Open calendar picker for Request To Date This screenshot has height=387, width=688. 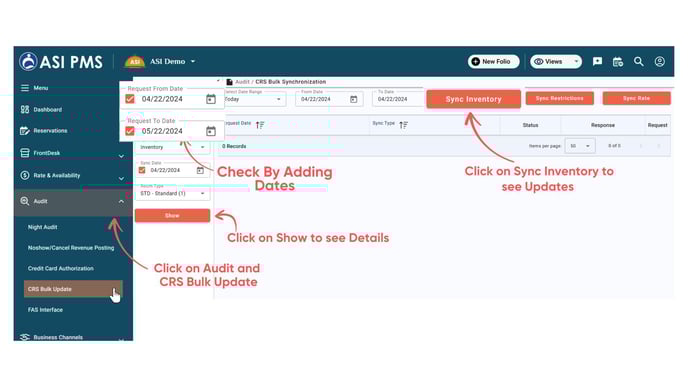(211, 131)
